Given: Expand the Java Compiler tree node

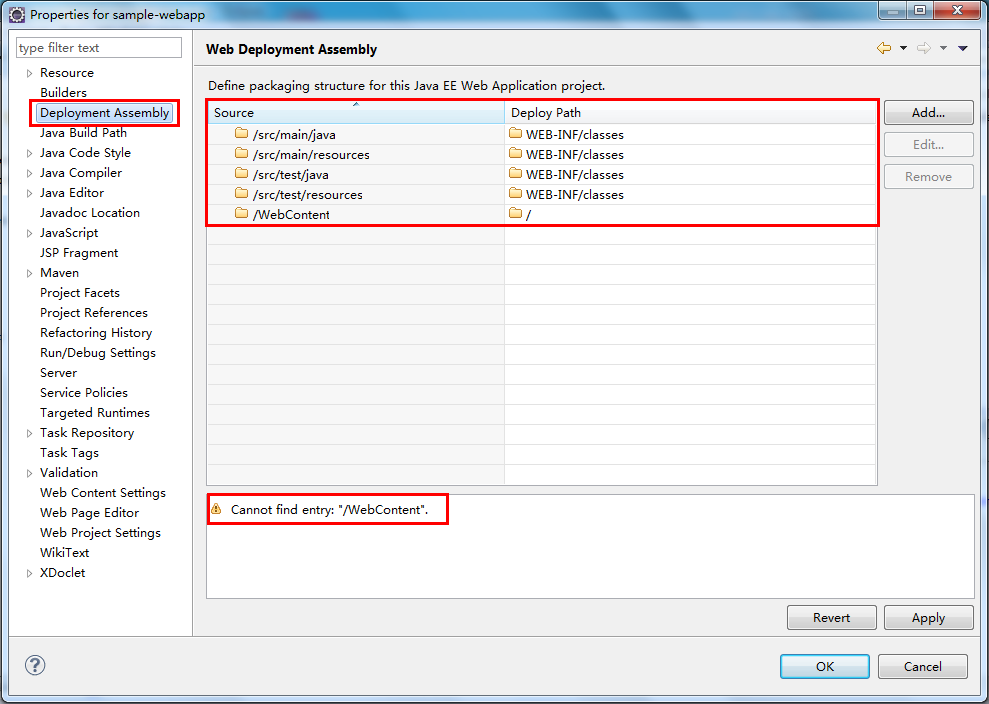Looking at the screenshot, I should pos(30,173).
